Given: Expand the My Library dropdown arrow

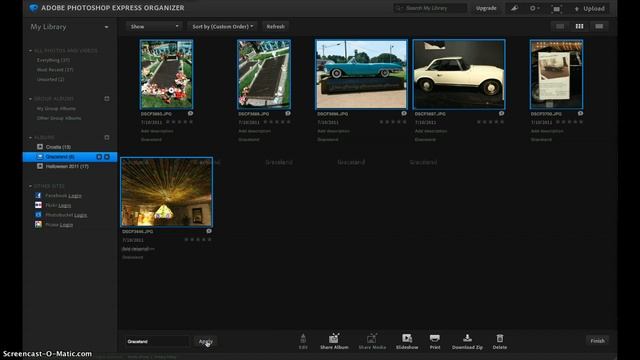Looking at the screenshot, I should [x=107, y=27].
